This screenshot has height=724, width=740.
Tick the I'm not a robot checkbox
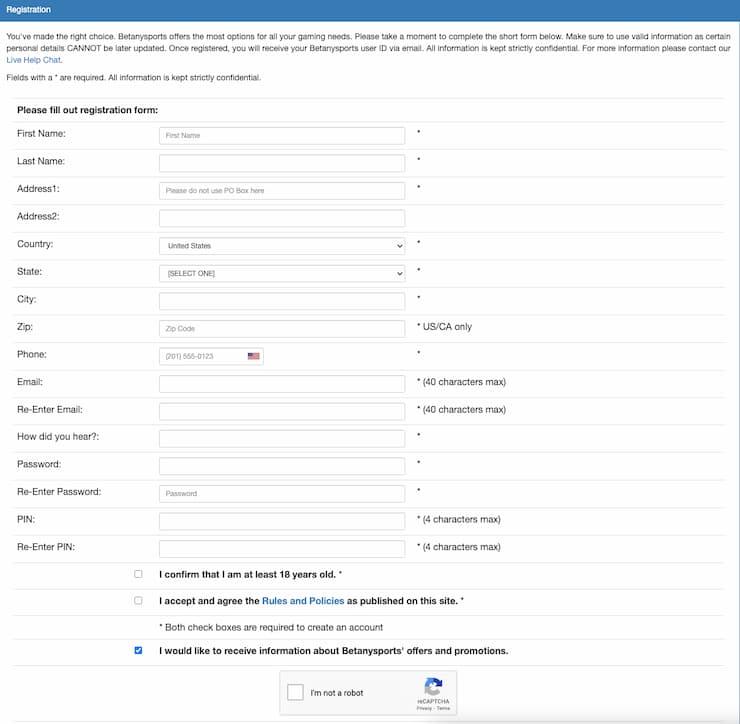[x=295, y=692]
